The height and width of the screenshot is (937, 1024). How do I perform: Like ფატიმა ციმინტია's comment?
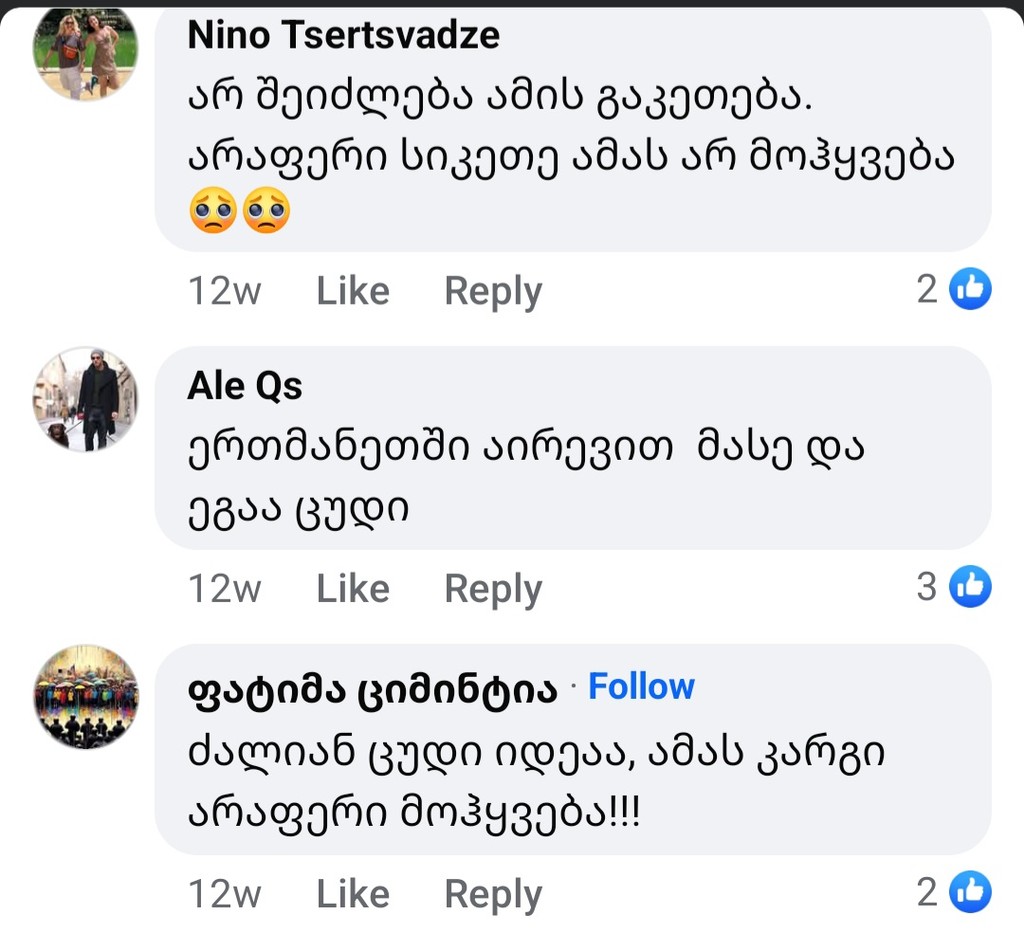352,893
